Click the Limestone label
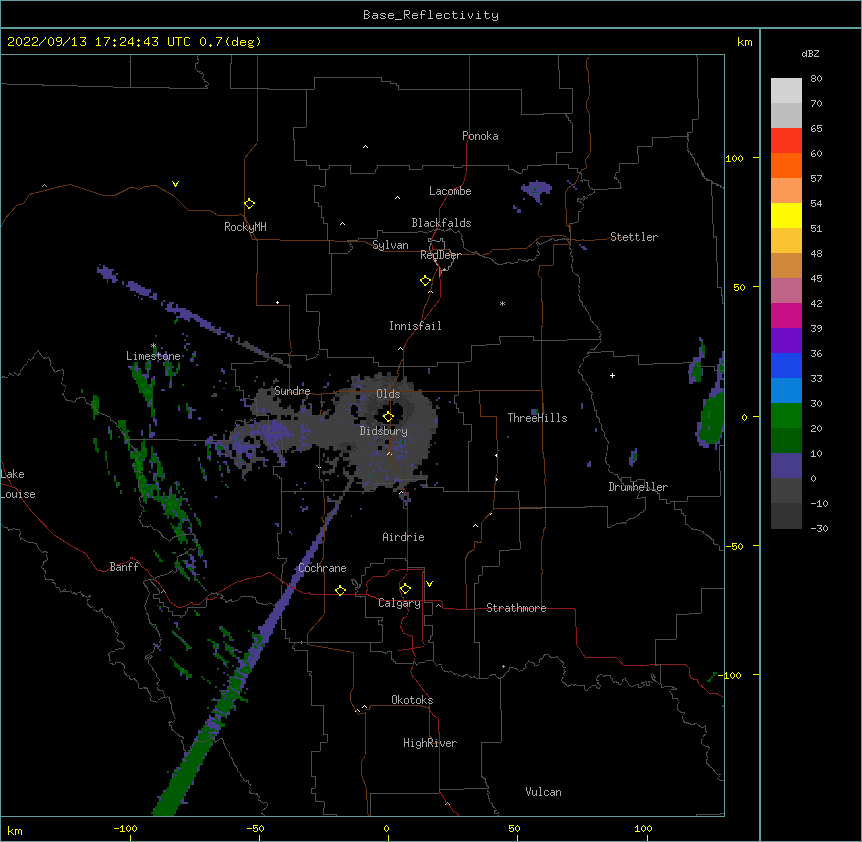 (153, 356)
